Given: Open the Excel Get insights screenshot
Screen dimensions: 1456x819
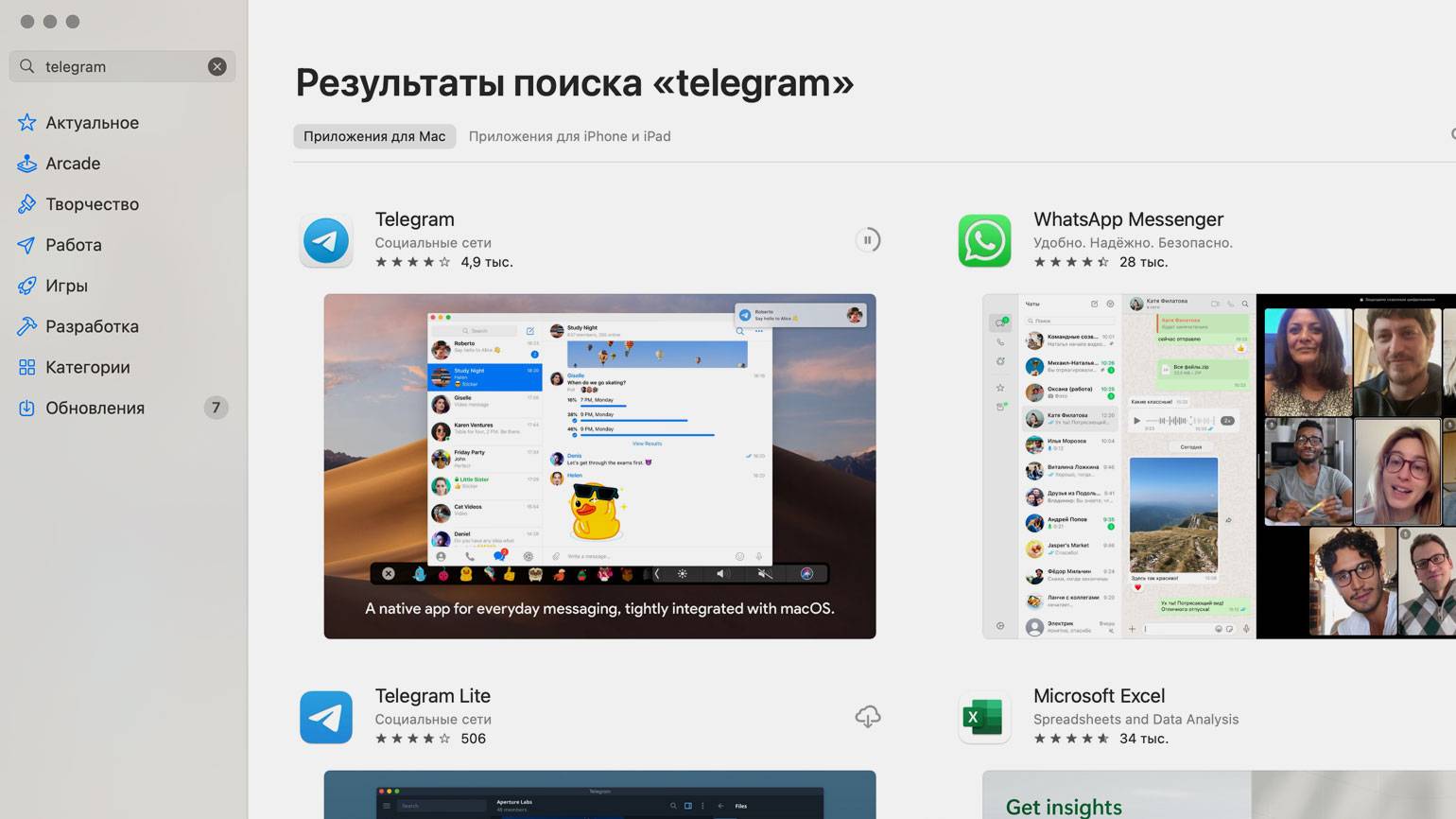Looking at the screenshot, I should point(1219,794).
